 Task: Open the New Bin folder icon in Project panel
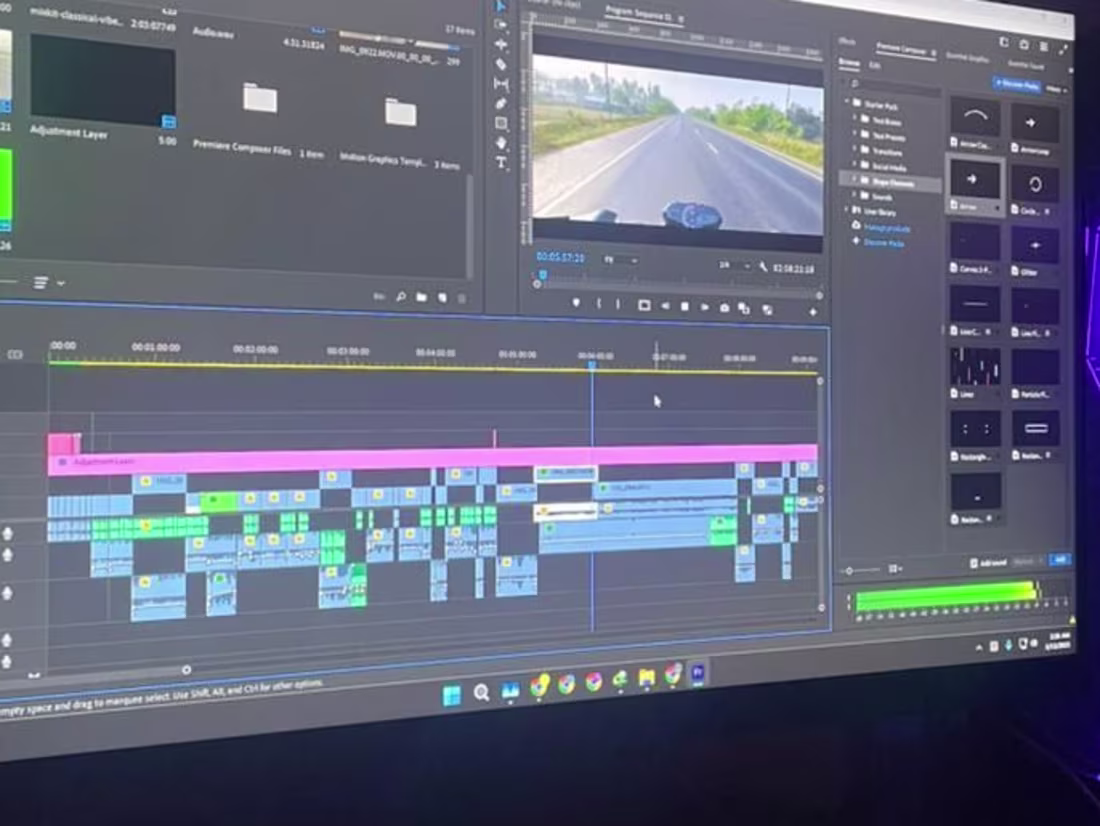(x=421, y=297)
